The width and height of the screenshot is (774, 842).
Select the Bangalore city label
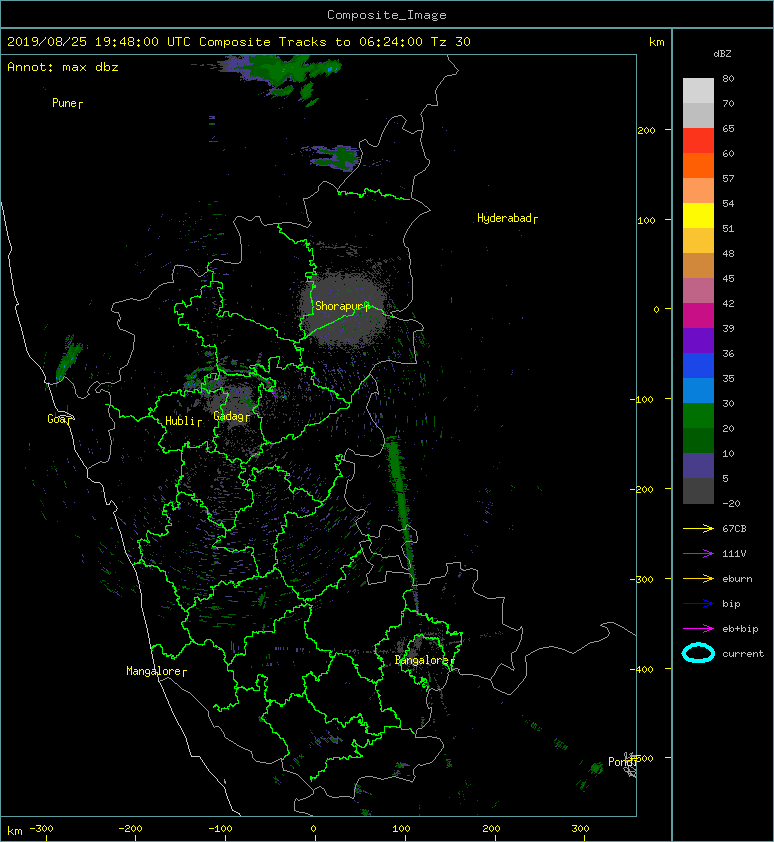click(424, 660)
